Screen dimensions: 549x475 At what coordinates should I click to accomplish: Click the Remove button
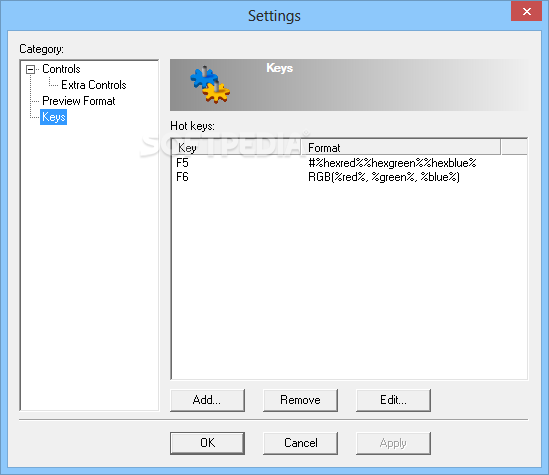point(300,400)
